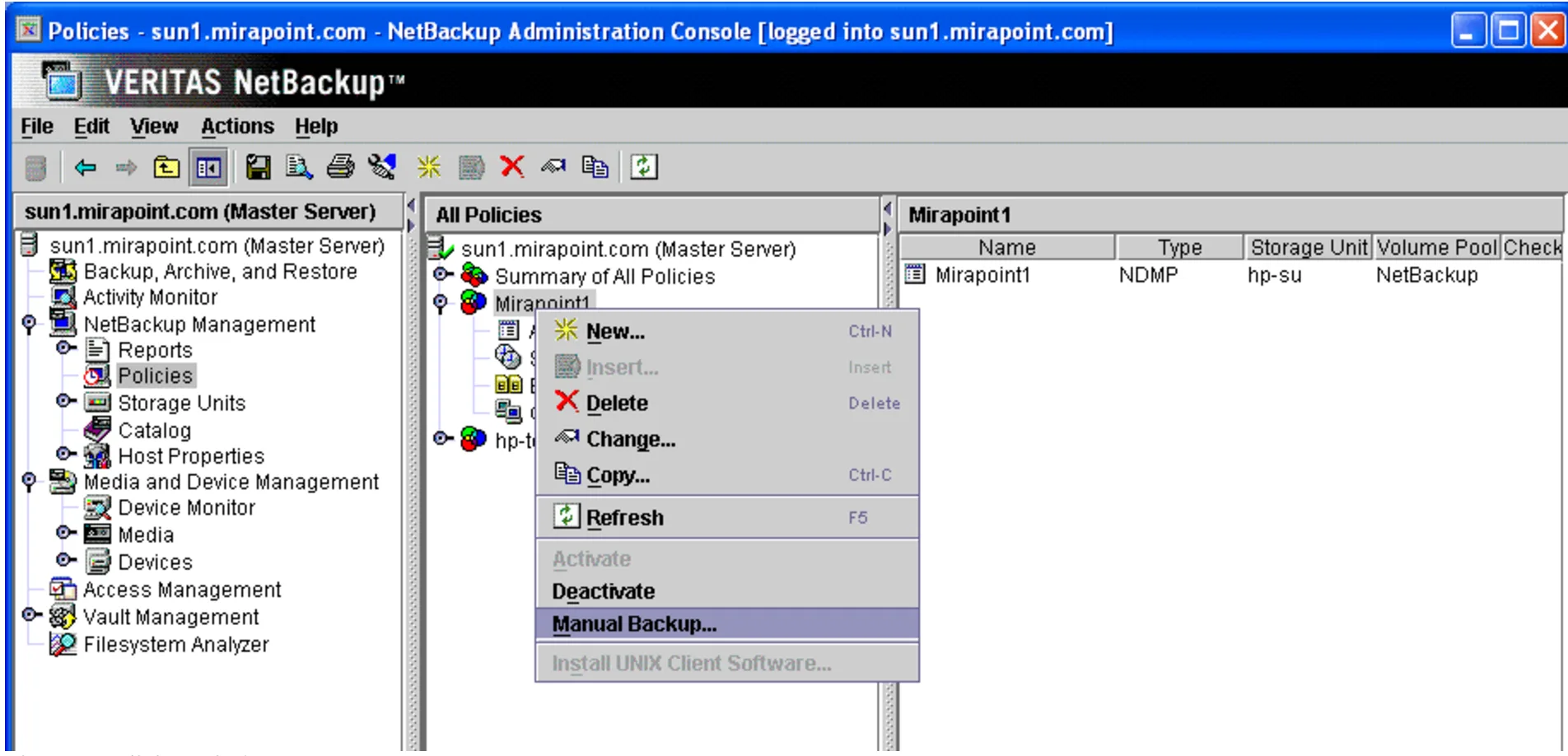The width and height of the screenshot is (1568, 756).
Task: Click the disabled gray cylinder toolbar icon
Action: (x=35, y=168)
